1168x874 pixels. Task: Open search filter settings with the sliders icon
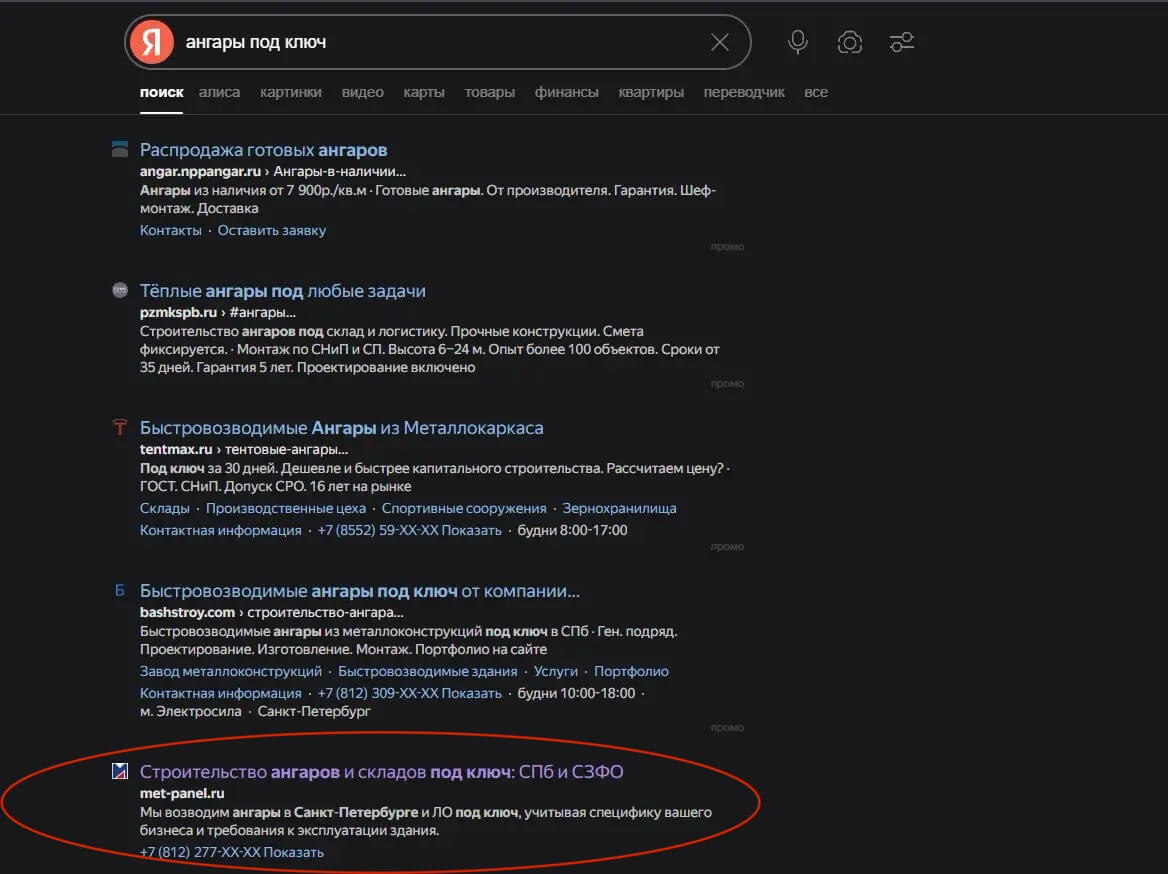pos(901,41)
